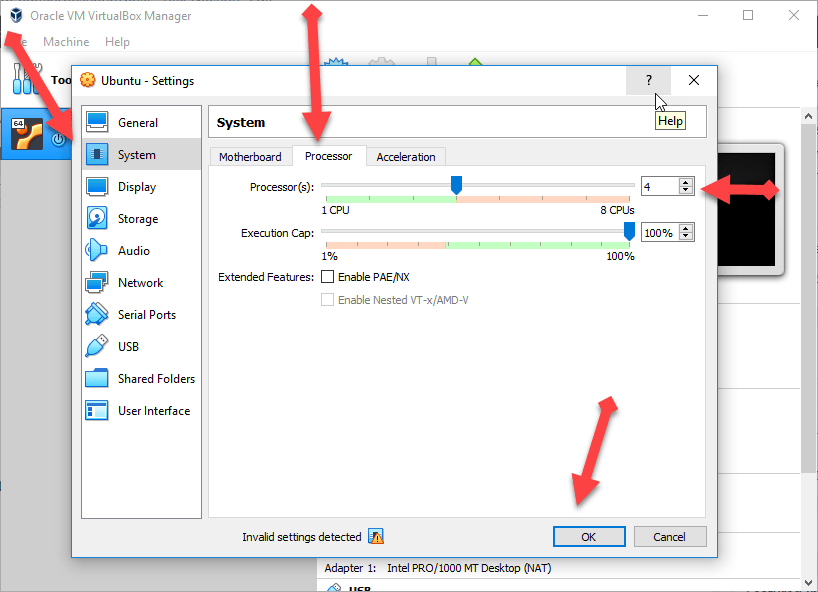Decrease execution cap with down arrow
818x592 pixels.
click(x=685, y=237)
